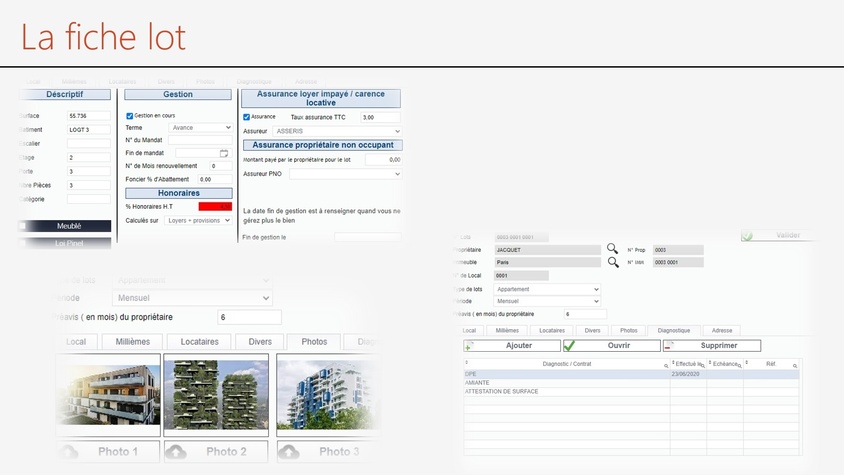
Task: Click the magnifier next to the Paris field
Action: 613,262
